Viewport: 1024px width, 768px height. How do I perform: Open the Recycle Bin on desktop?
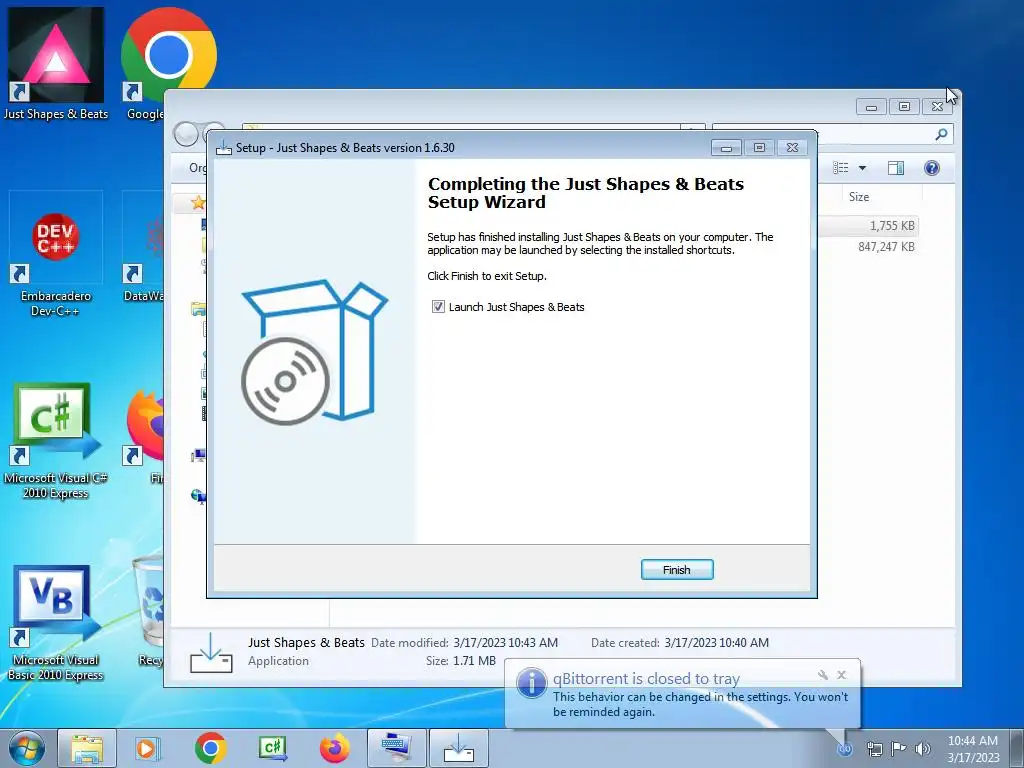coord(149,611)
